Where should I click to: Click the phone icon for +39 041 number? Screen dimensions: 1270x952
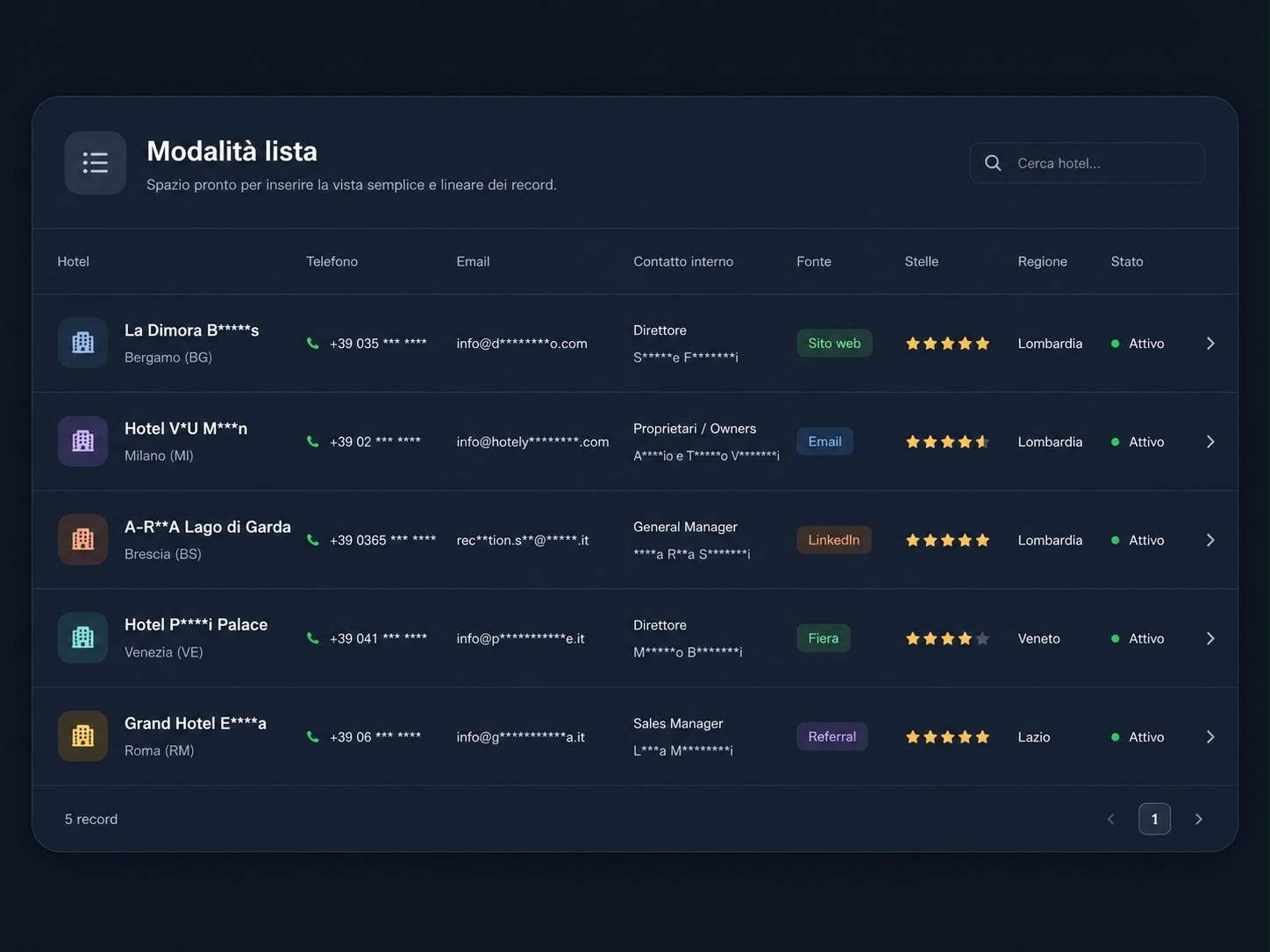pyautogui.click(x=312, y=637)
